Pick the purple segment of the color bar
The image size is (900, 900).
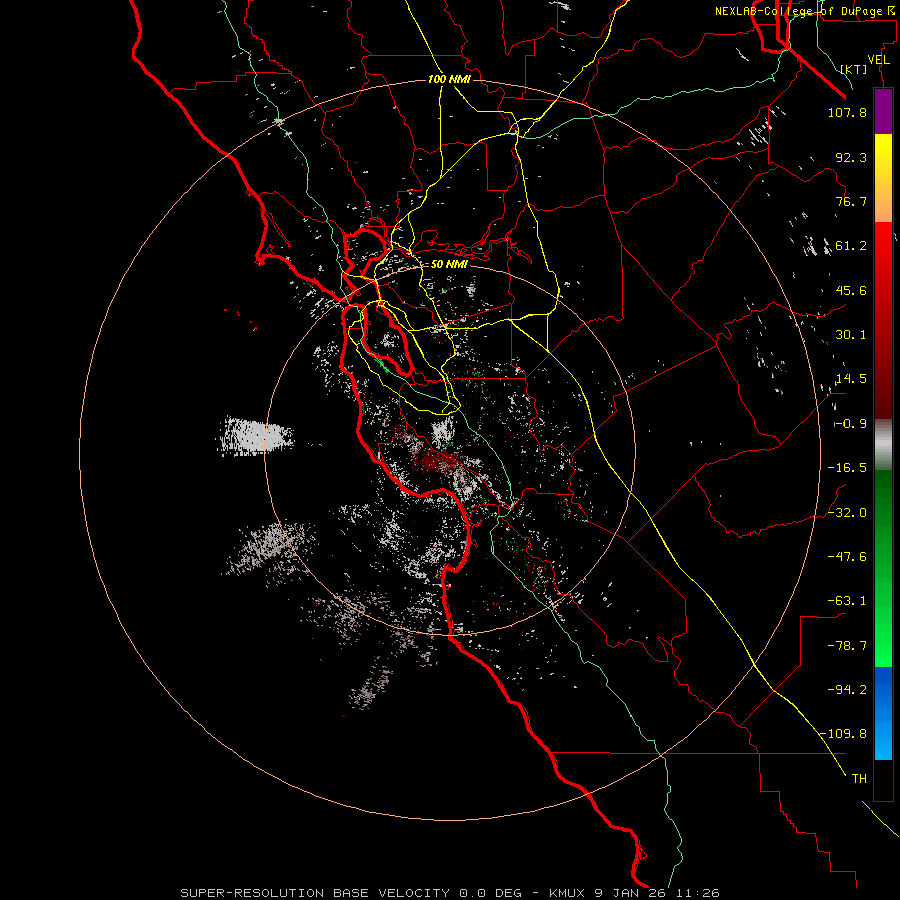883,111
